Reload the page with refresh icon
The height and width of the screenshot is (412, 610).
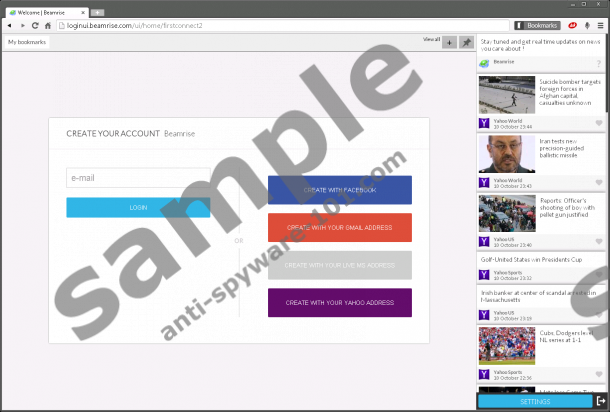pos(35,25)
